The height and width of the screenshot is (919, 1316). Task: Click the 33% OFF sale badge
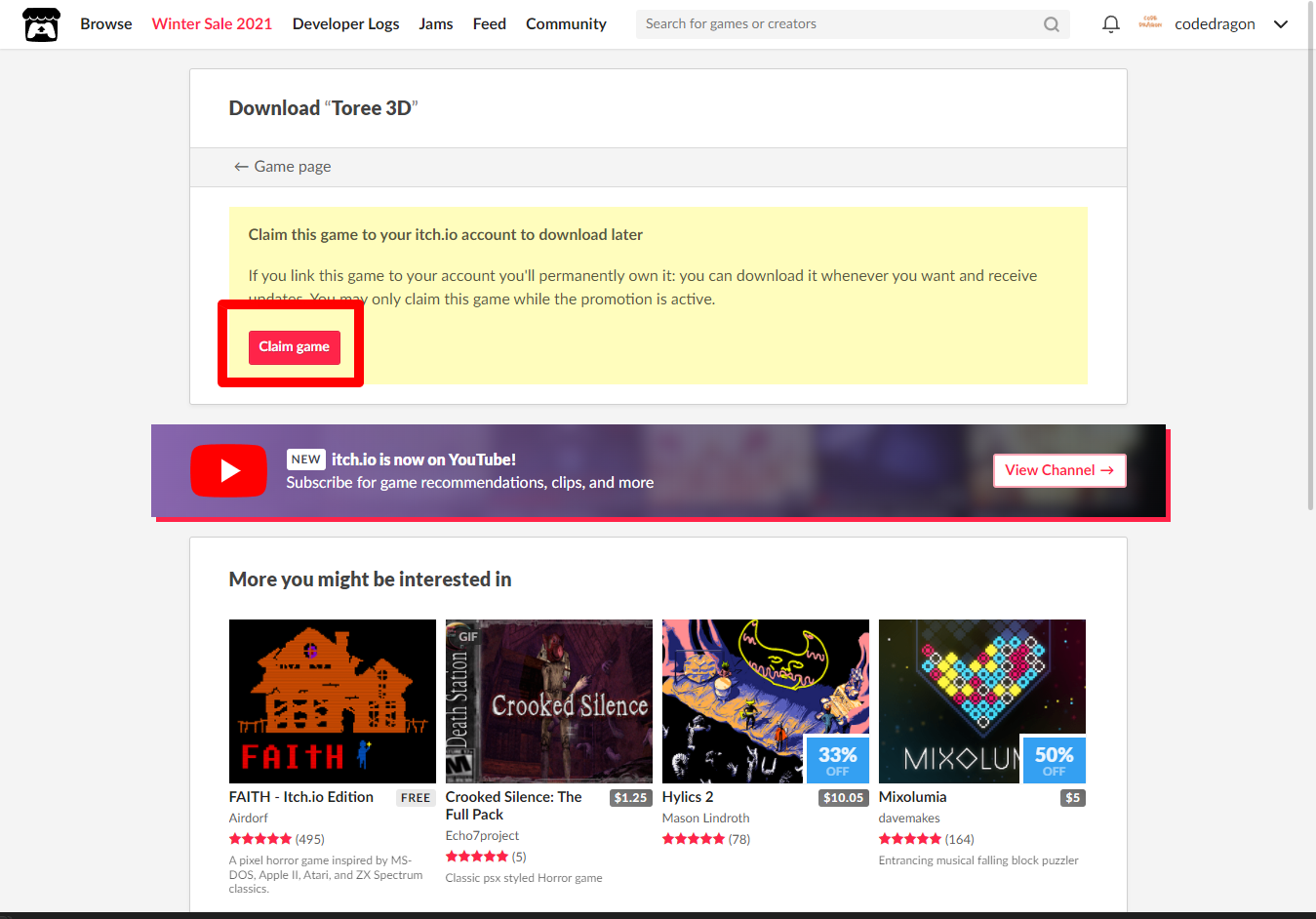[x=837, y=761]
